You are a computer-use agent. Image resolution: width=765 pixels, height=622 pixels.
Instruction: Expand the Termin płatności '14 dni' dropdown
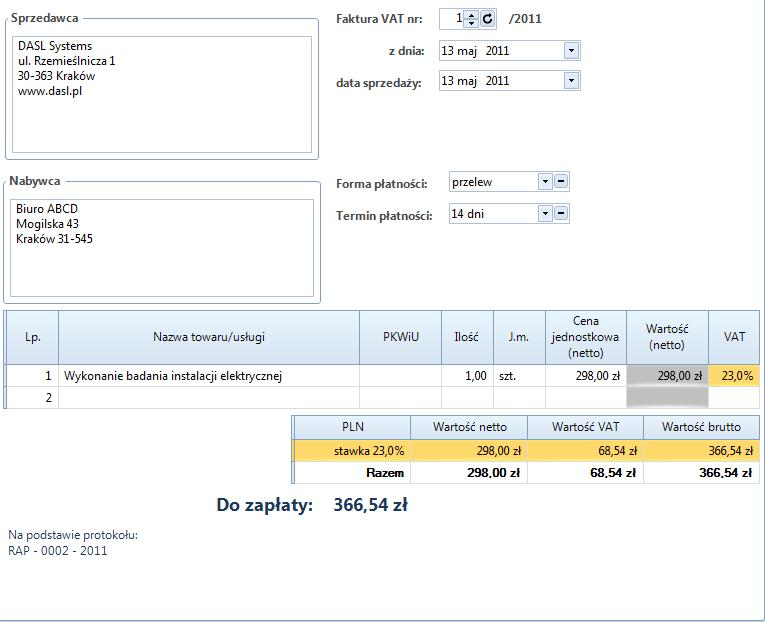tap(544, 213)
